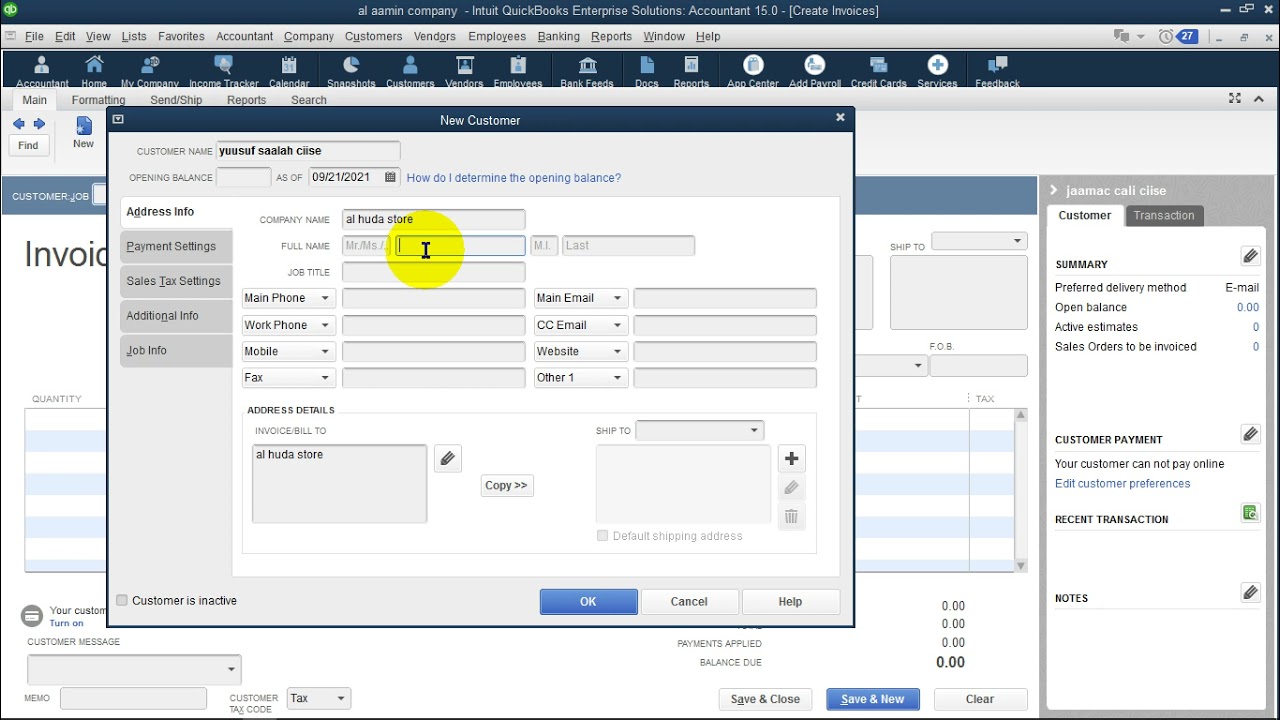Open the Add Payroll icon

815,70
